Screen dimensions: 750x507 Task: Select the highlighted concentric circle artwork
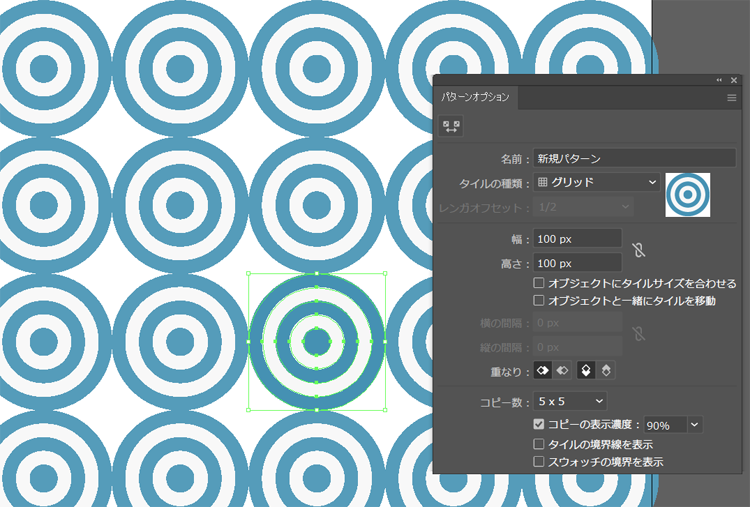[317, 342]
